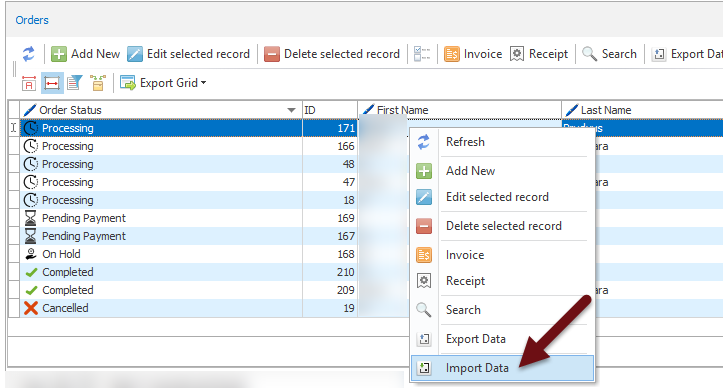
Task: Open the Orders tab title
Action: [x=32, y=20]
